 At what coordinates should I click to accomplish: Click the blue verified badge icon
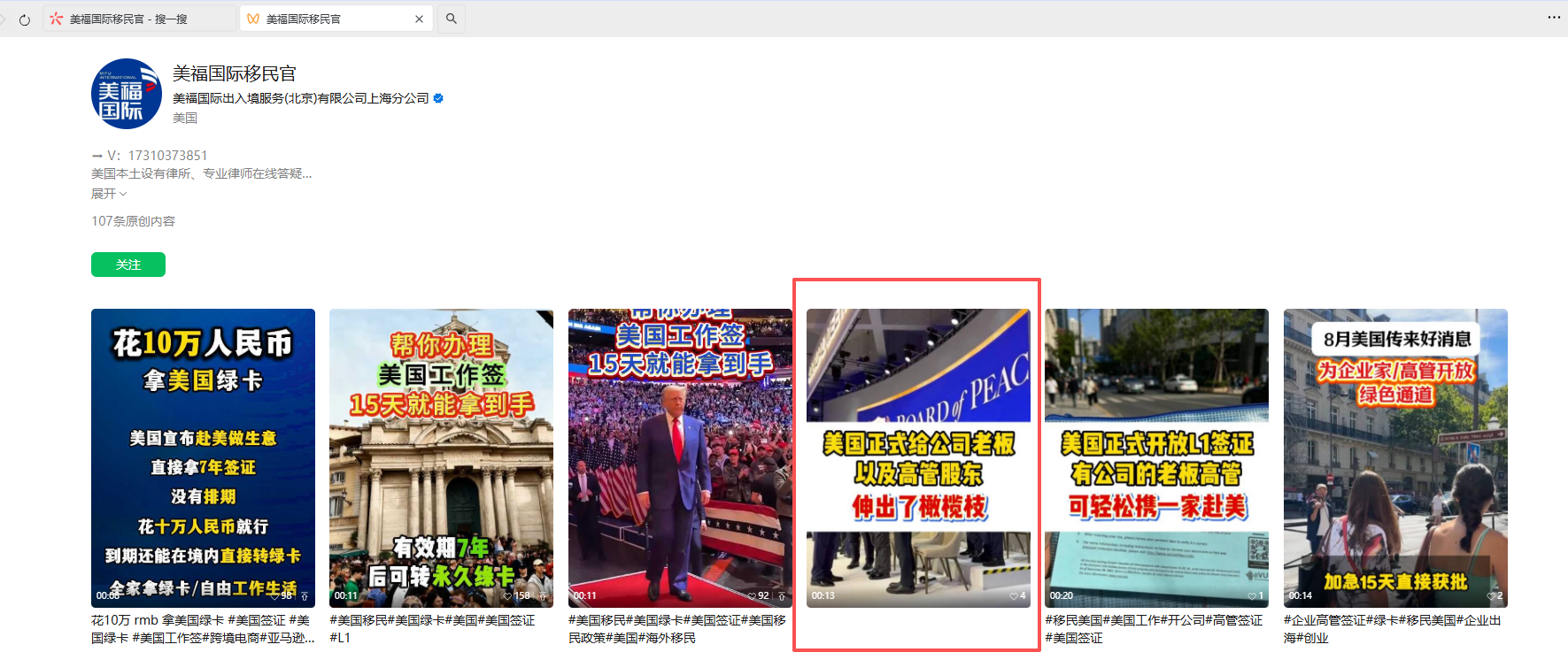pos(438,98)
